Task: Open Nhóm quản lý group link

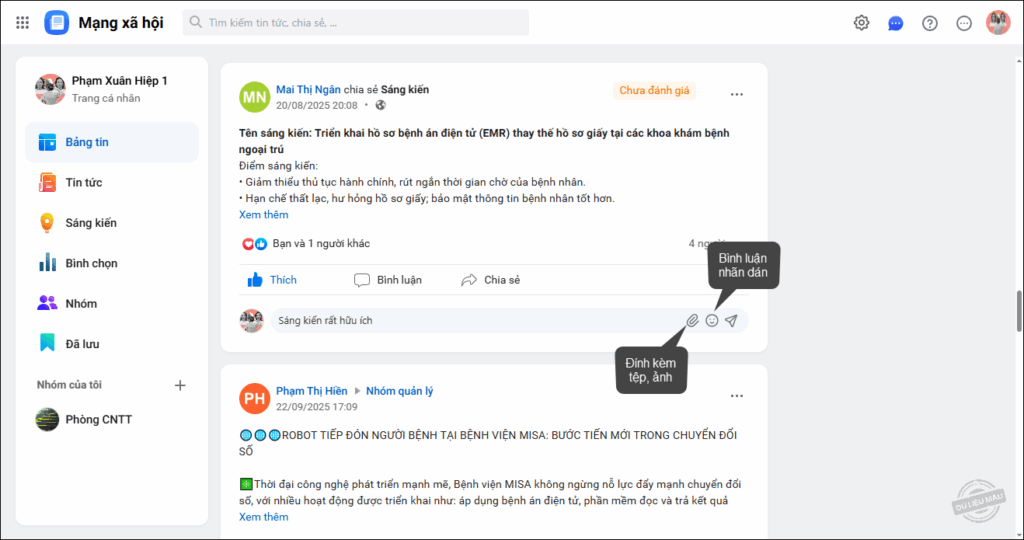Action: click(x=399, y=391)
